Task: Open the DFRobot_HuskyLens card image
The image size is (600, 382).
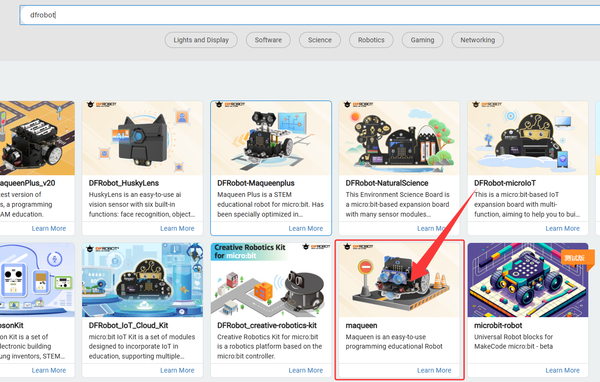Action: [x=142, y=138]
